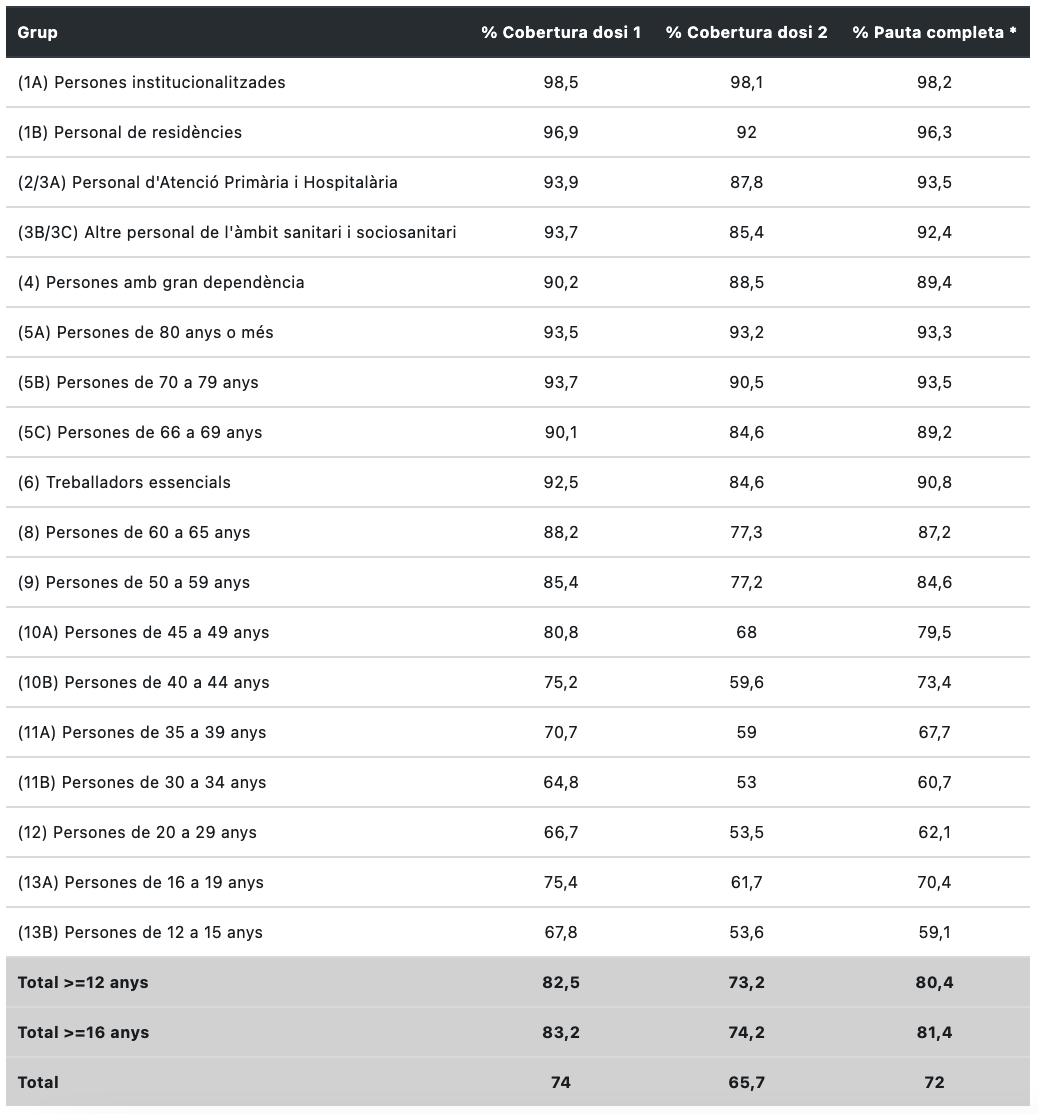Viewport: 1038px width, 1114px height.
Task: Click the 'Grup' column header
Action: (38, 33)
